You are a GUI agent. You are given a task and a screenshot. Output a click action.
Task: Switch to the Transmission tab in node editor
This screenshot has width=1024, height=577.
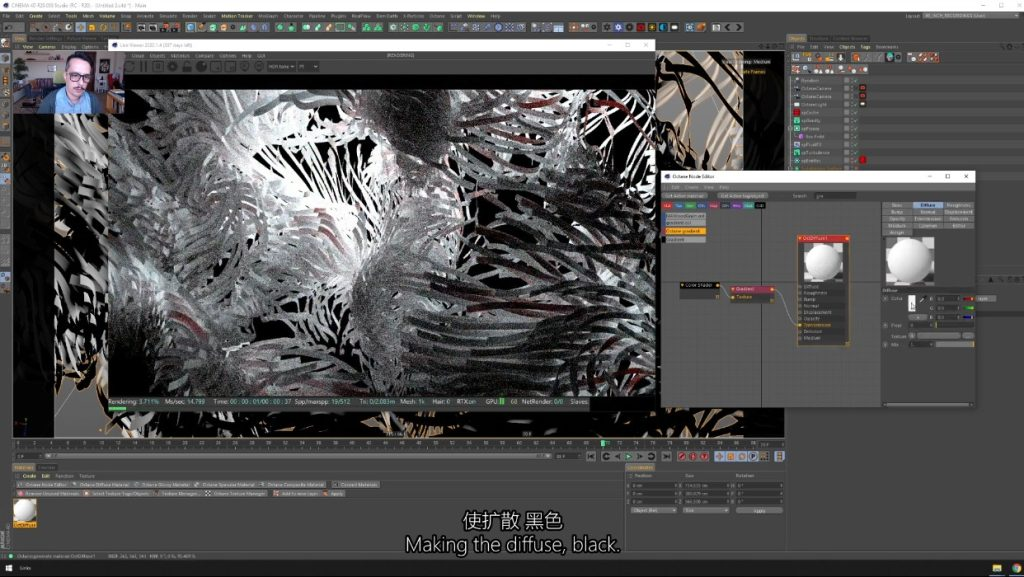point(929,218)
